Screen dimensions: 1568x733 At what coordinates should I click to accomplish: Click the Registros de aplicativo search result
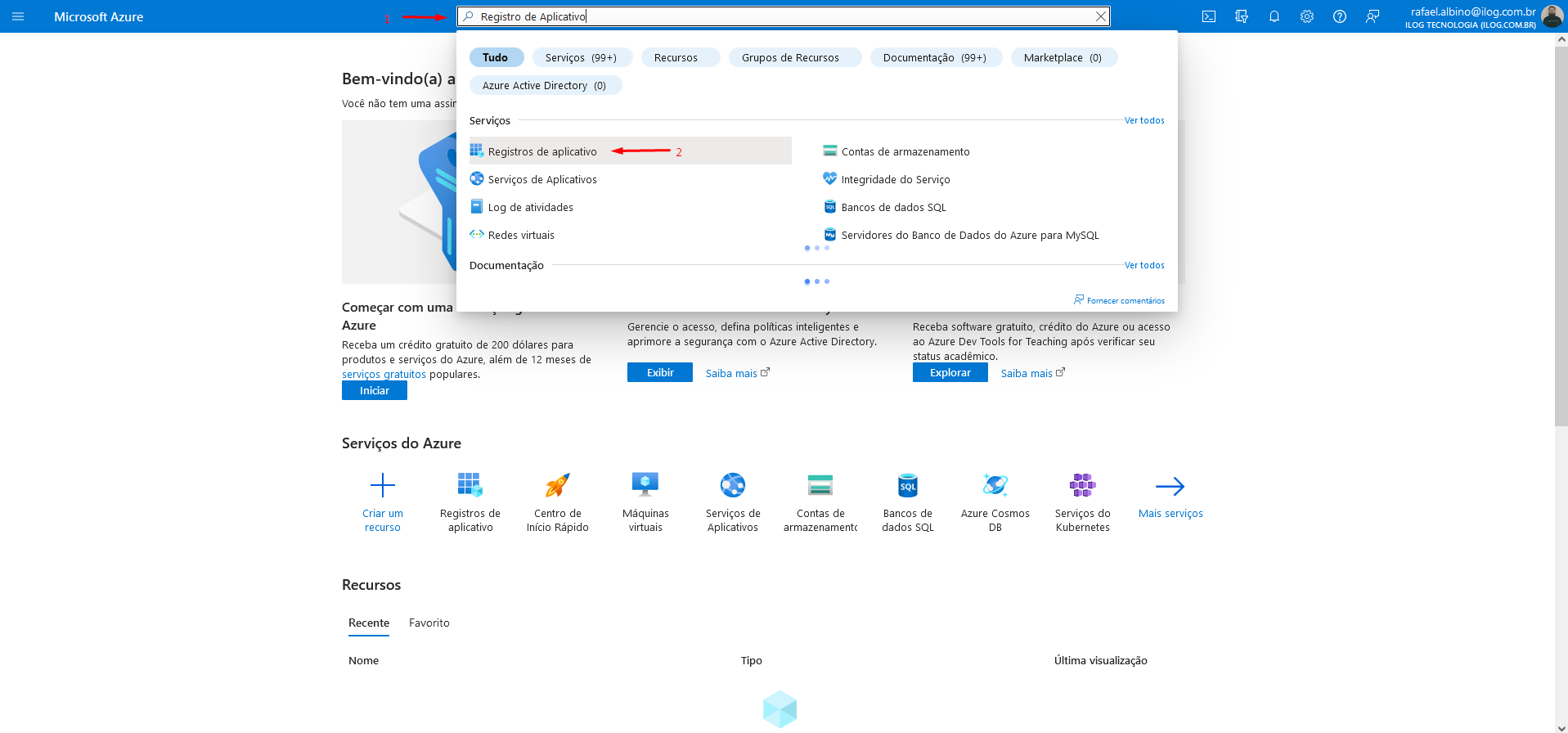[630, 151]
